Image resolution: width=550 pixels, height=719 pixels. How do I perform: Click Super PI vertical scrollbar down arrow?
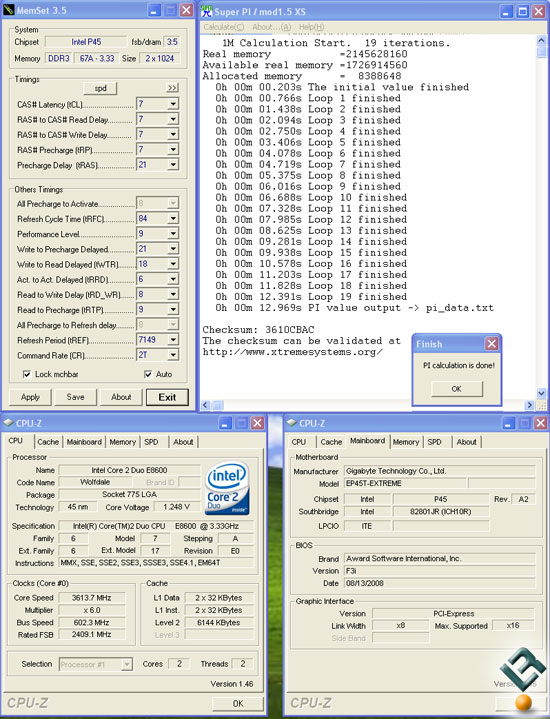pos(541,393)
